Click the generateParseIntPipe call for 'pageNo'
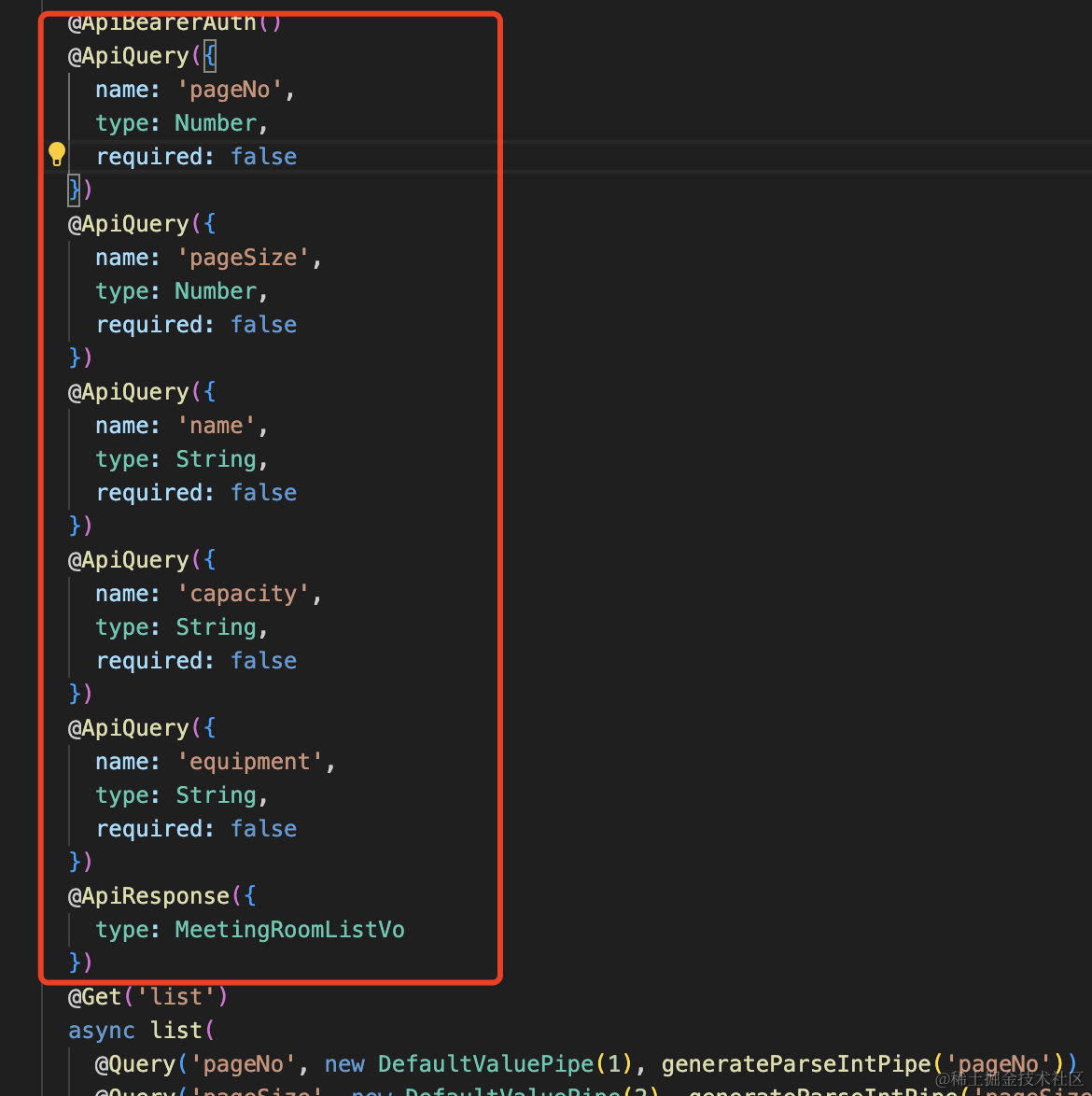1092x1096 pixels. point(796,1064)
